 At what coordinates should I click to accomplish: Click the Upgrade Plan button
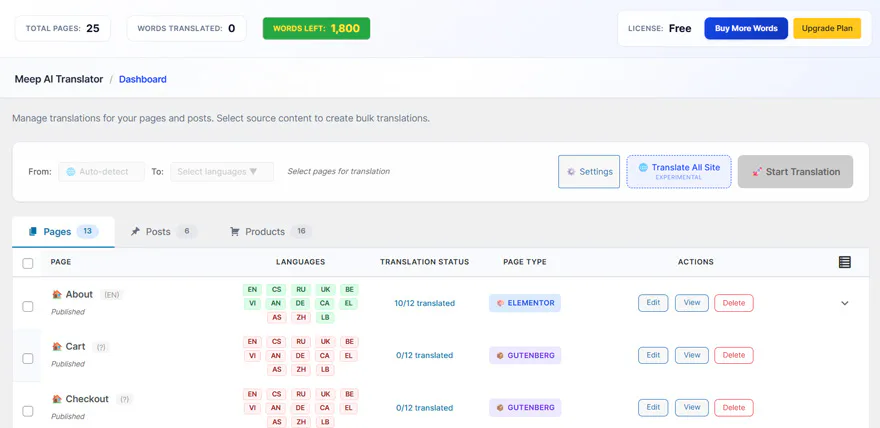(827, 28)
